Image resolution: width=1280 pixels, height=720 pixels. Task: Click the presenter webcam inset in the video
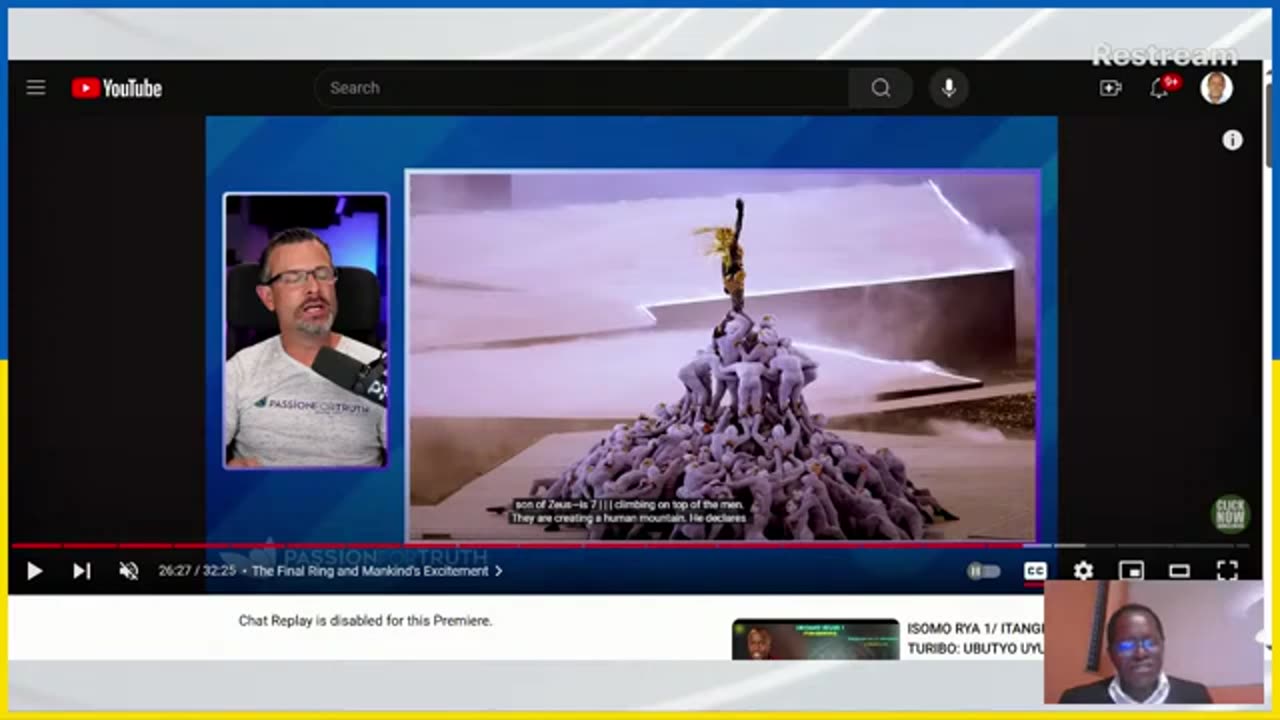point(306,331)
